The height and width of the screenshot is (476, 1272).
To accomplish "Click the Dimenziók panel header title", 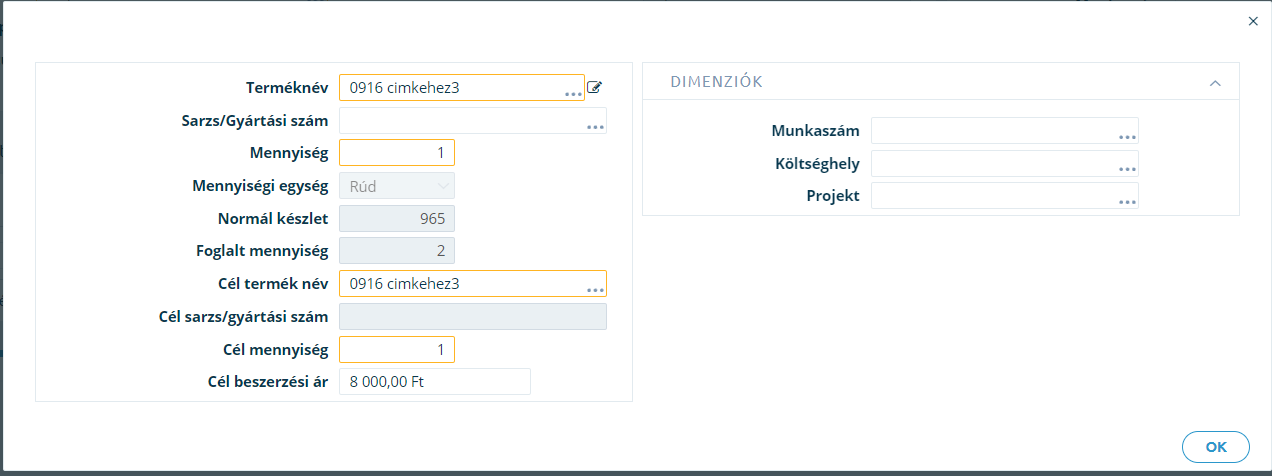I will pos(716,82).
